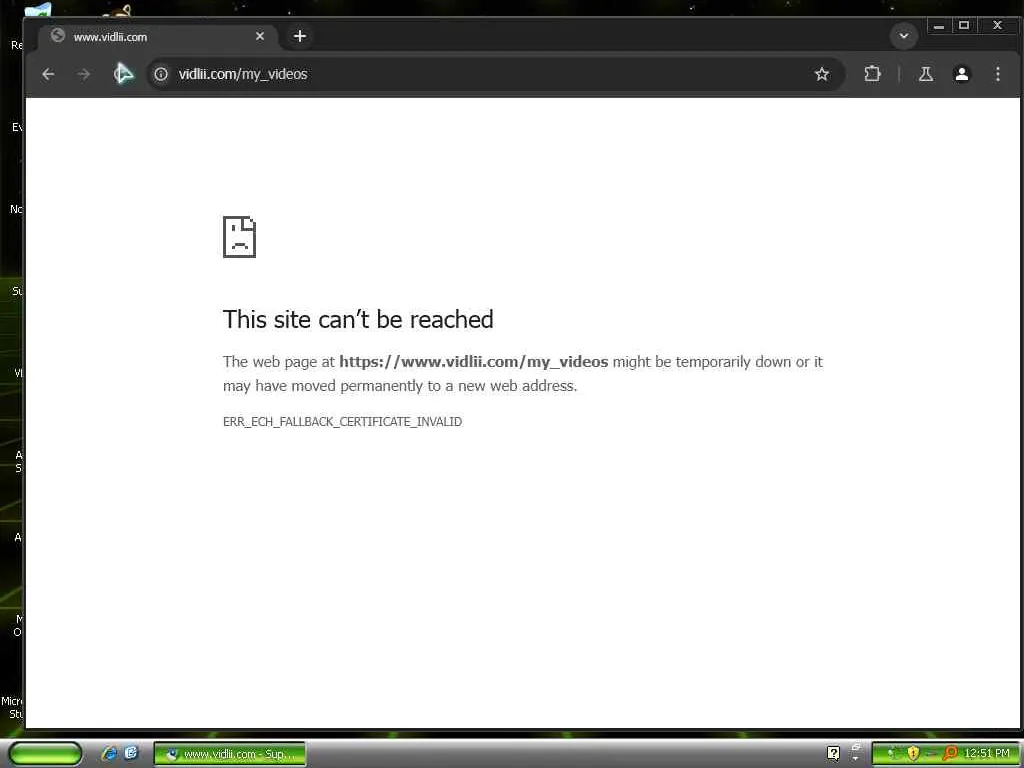Select the www.vidlii.com tab
This screenshot has width=1024, height=768.
click(158, 37)
